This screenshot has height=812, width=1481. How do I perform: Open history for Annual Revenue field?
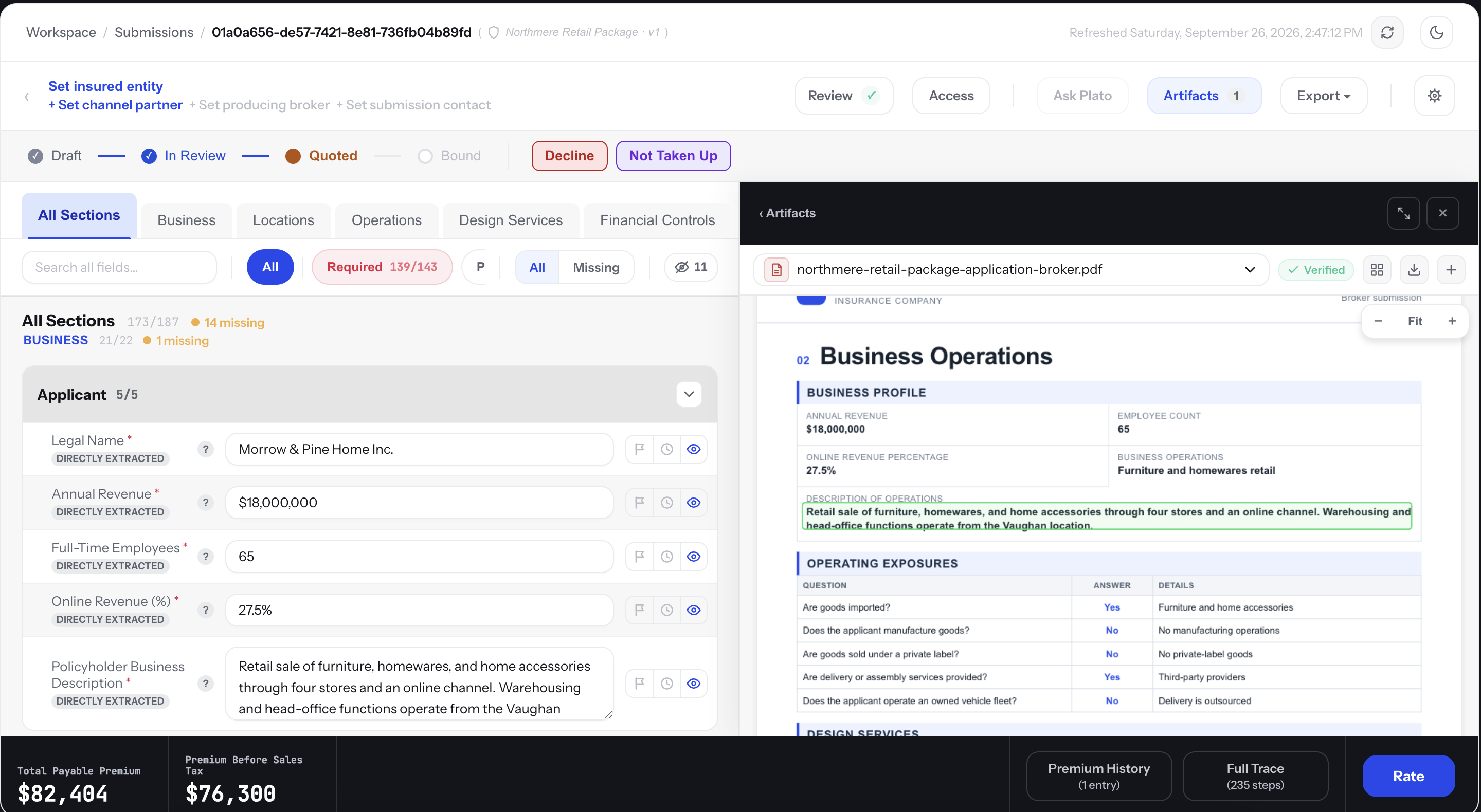667,503
